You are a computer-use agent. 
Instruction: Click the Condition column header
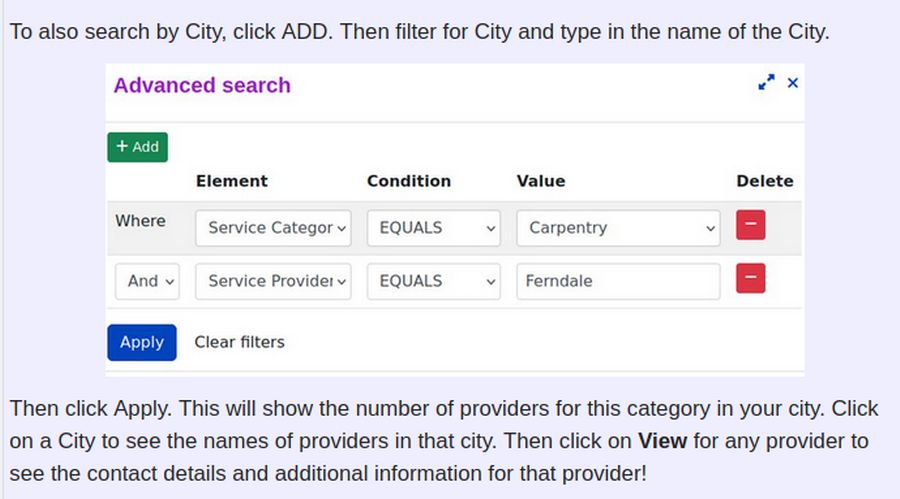(x=409, y=181)
